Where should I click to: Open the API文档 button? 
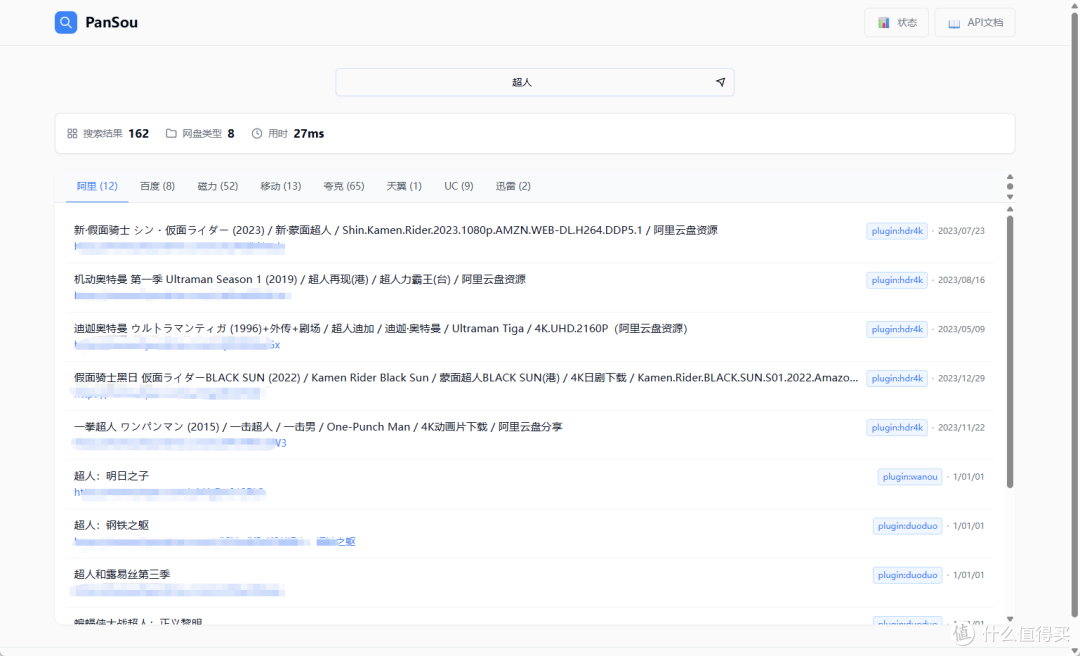click(975, 23)
